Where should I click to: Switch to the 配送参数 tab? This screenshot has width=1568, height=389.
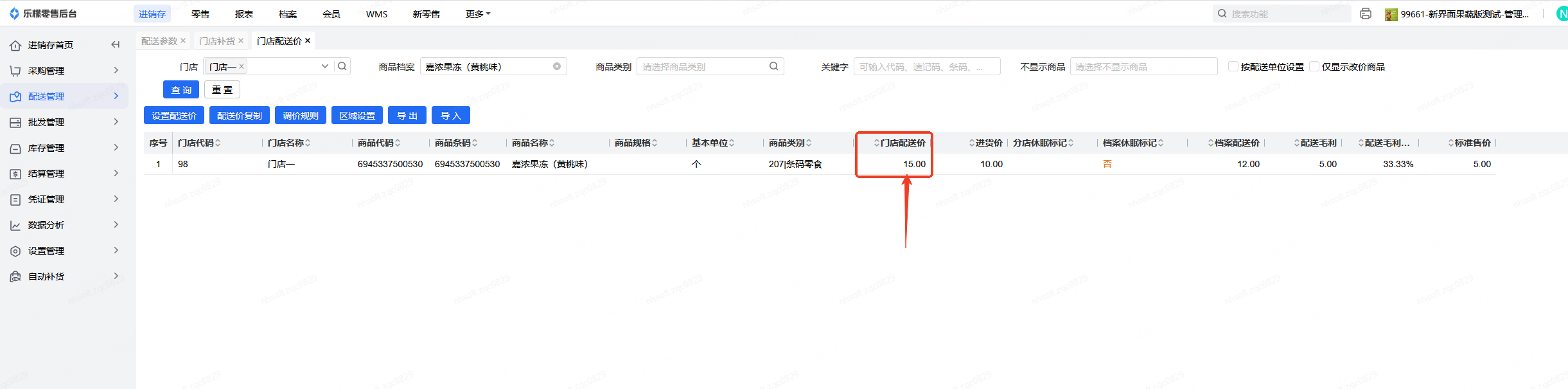pos(159,41)
